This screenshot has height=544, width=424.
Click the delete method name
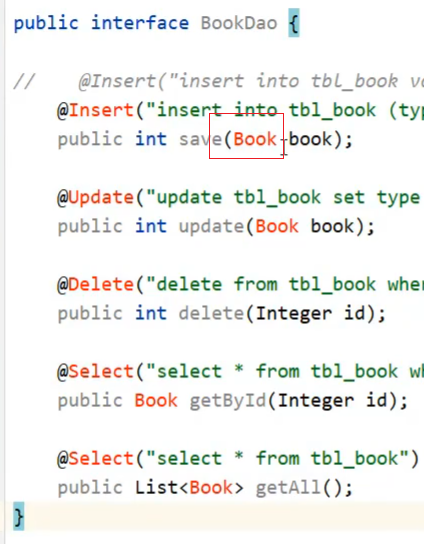pos(211,314)
